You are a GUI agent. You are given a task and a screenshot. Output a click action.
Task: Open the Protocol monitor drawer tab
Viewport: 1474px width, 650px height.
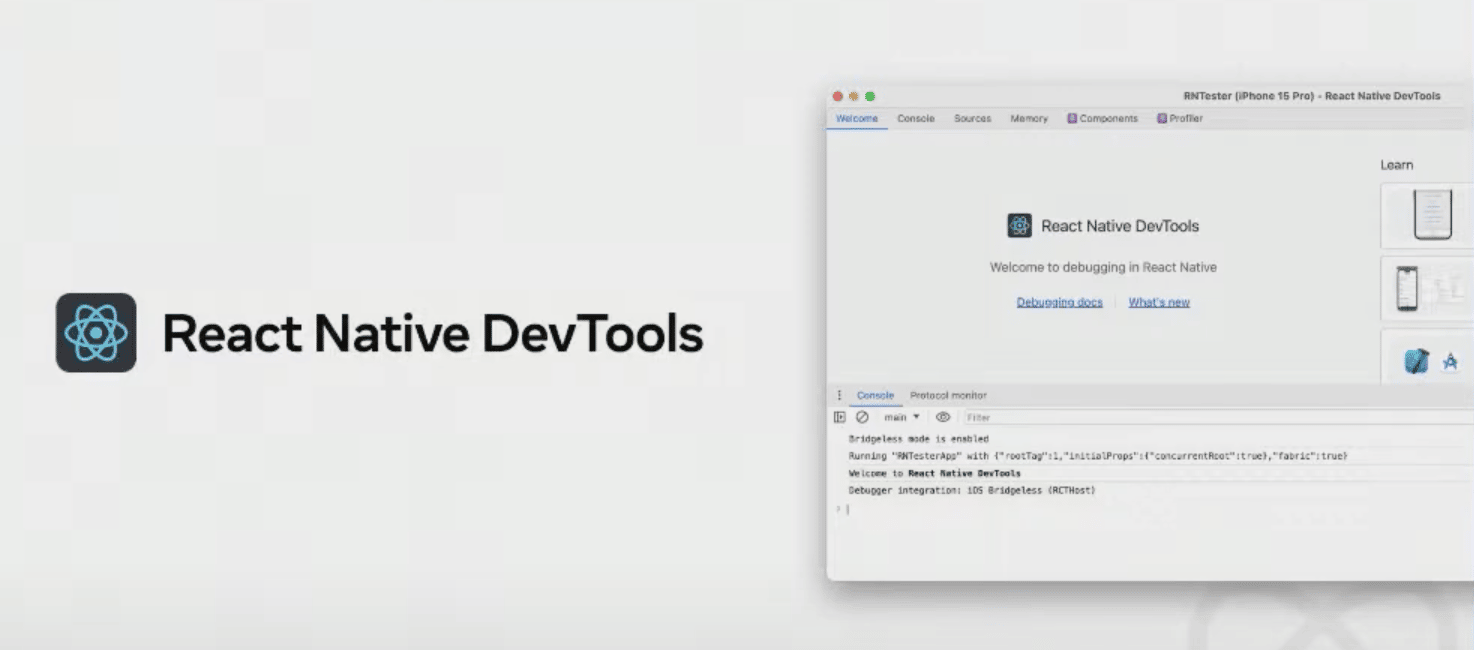pyautogui.click(x=948, y=395)
